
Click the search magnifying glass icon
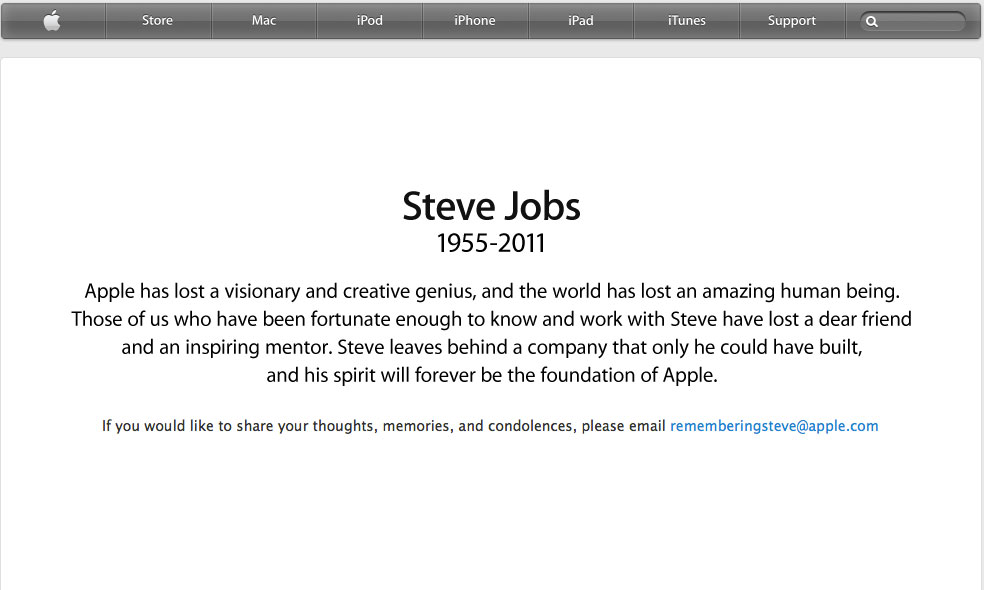pos(872,21)
